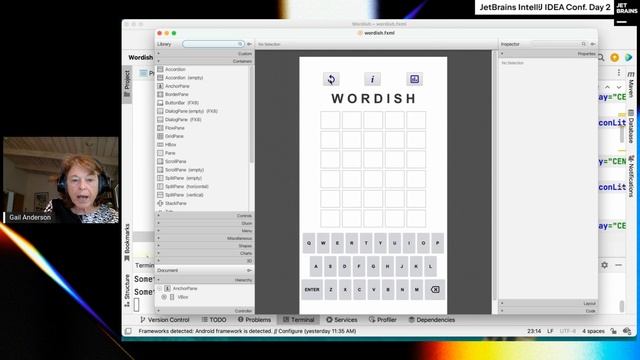Open the Version Control tool window tab

164,320
